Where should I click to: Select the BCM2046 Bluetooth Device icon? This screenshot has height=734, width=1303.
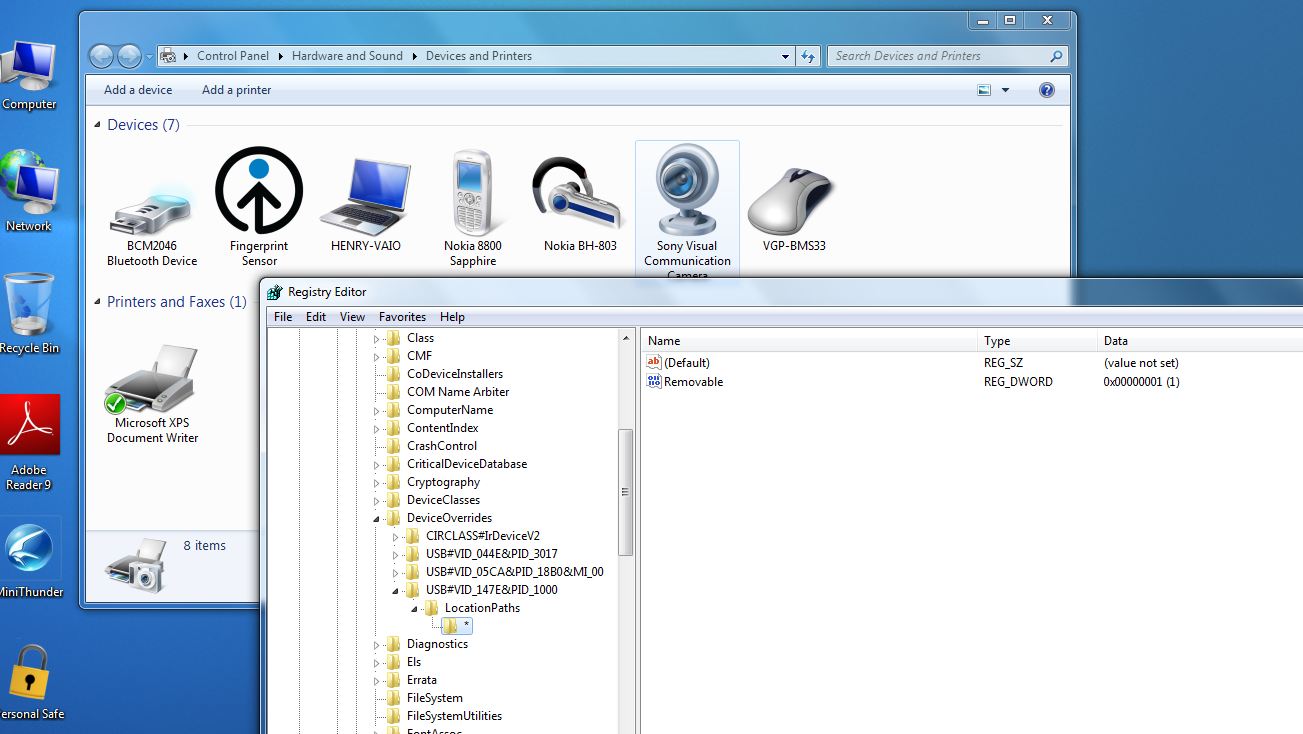pos(152,210)
